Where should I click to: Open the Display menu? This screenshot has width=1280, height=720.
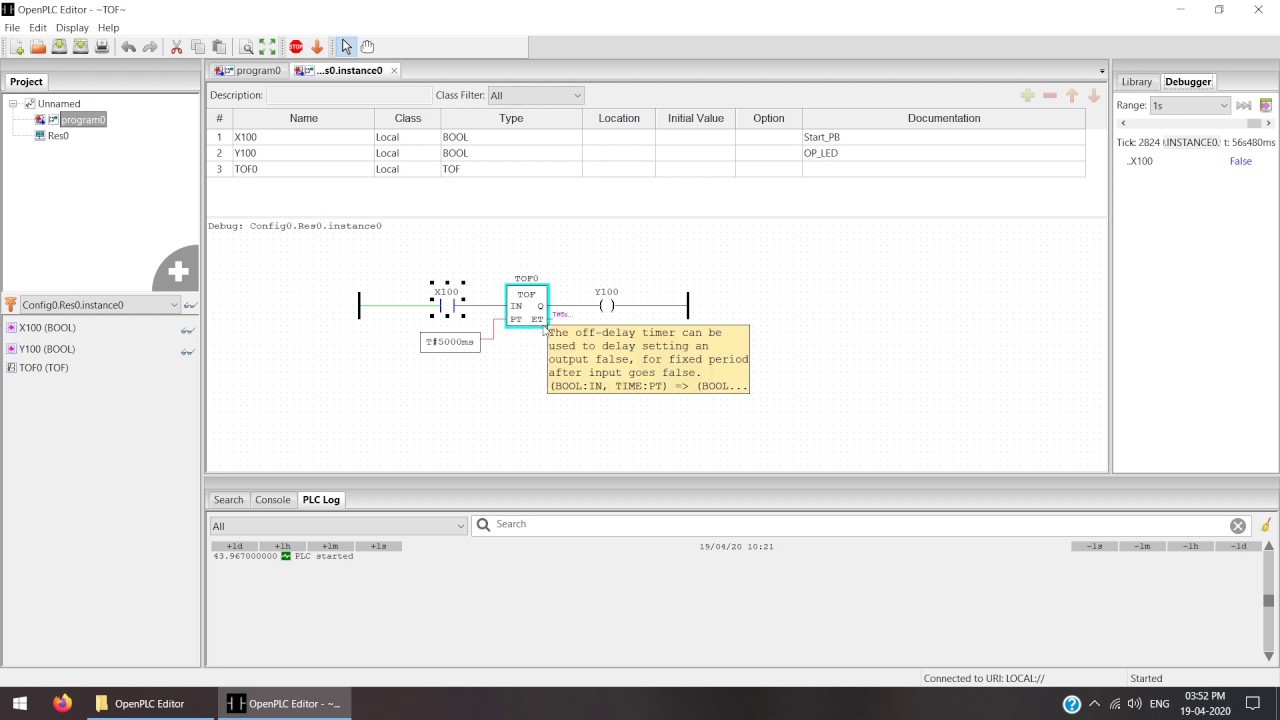coord(72,27)
